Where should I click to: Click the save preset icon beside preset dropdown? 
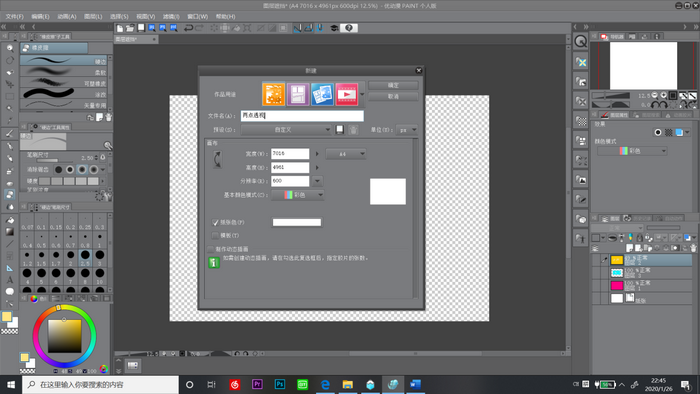pos(340,129)
